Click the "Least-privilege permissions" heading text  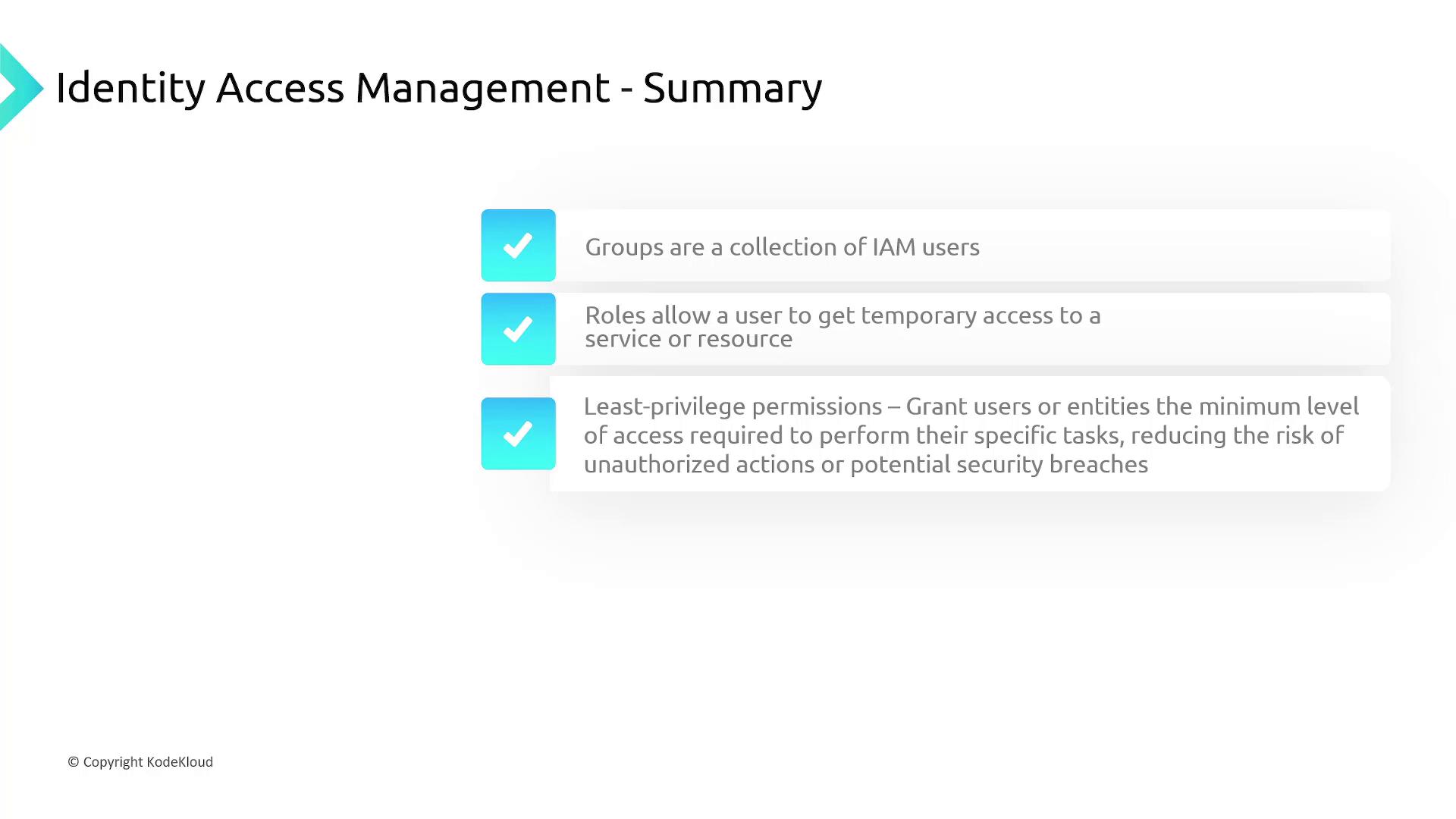(x=733, y=406)
